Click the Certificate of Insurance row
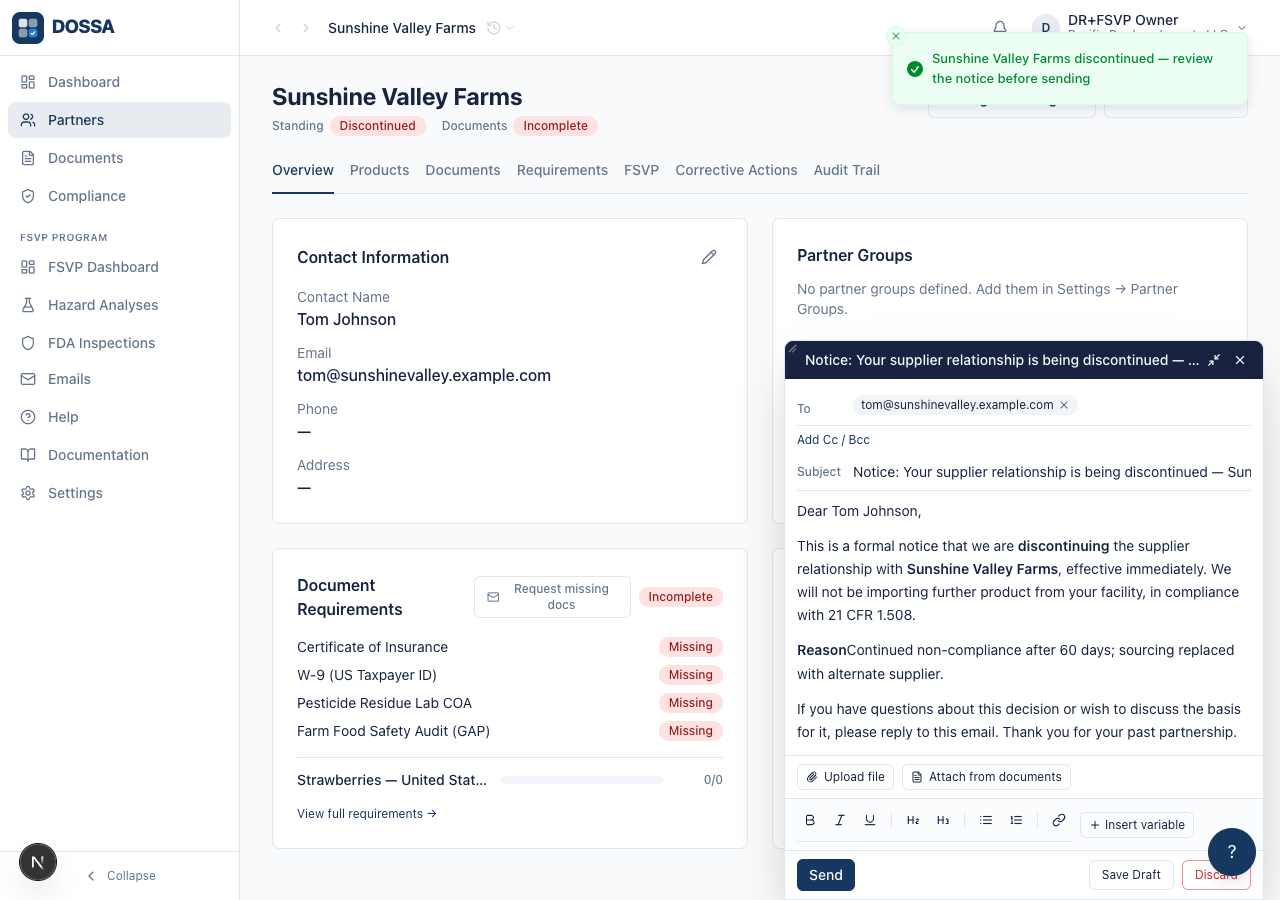The width and height of the screenshot is (1280, 900). coord(510,647)
